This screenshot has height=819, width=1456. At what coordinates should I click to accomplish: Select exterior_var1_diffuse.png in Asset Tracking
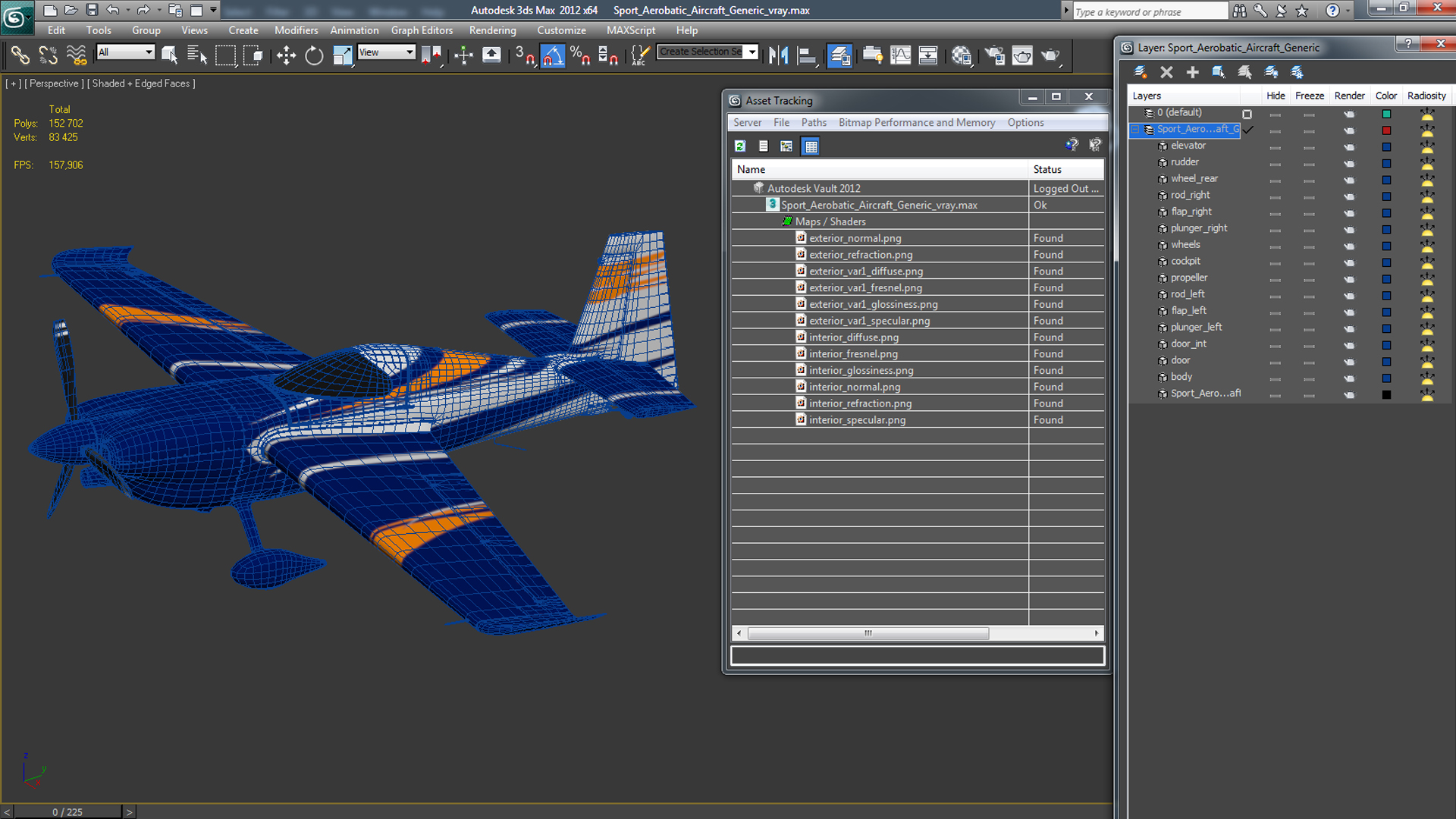tap(865, 271)
